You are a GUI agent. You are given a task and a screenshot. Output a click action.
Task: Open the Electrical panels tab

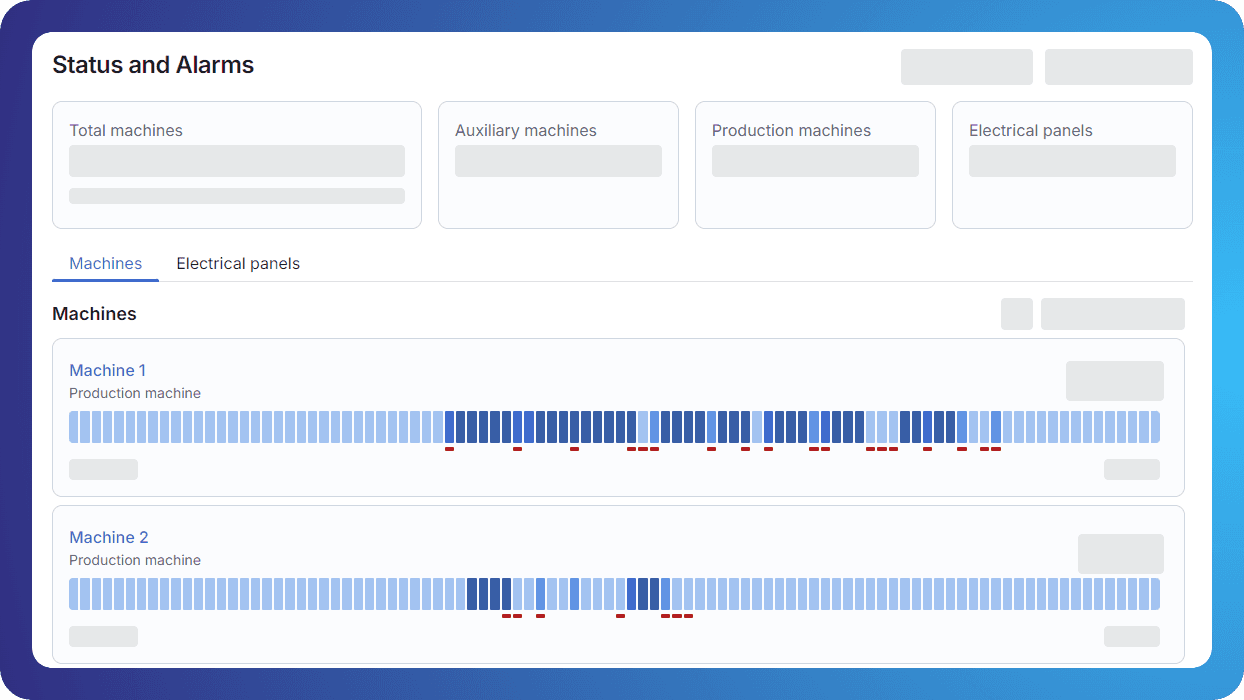coord(238,264)
